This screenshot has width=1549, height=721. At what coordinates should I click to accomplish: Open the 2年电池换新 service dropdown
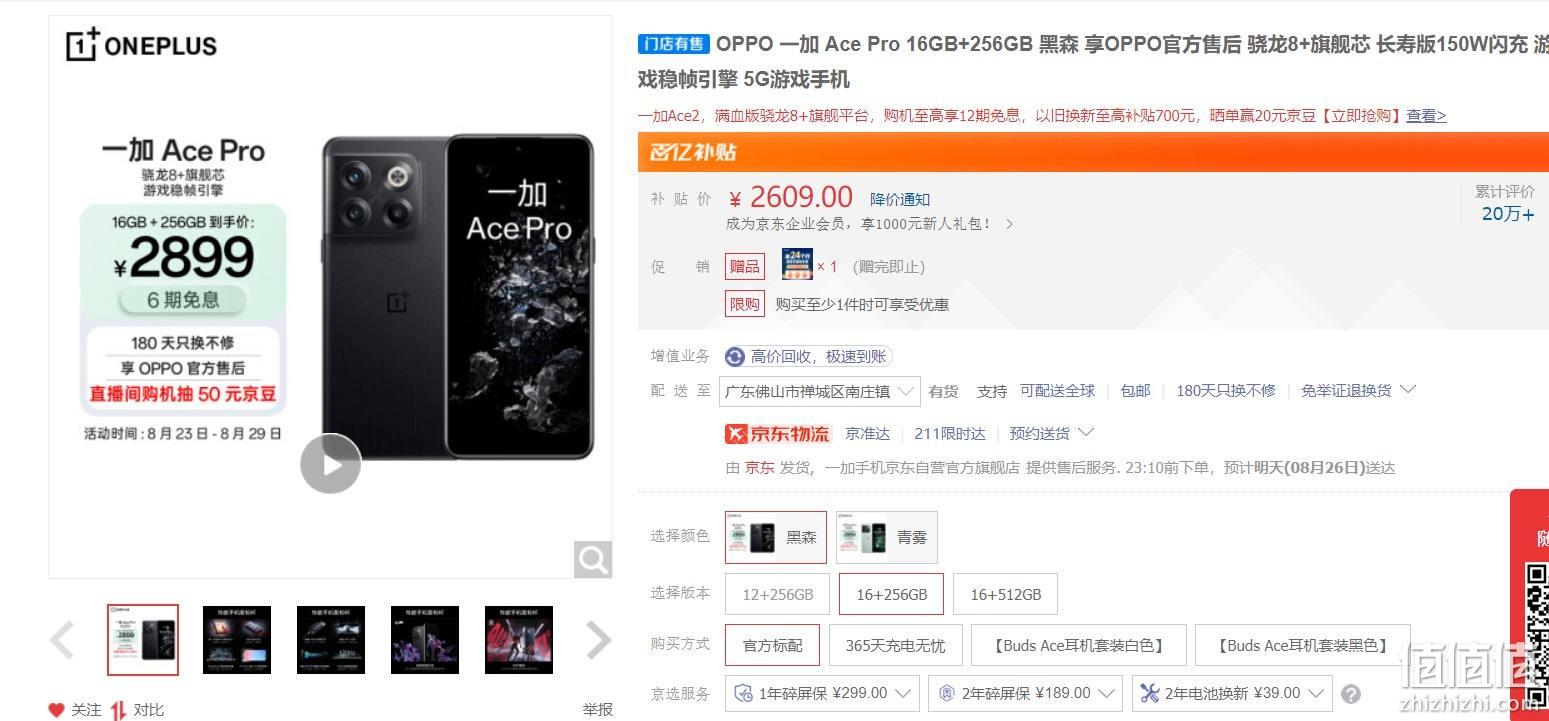tap(1232, 693)
